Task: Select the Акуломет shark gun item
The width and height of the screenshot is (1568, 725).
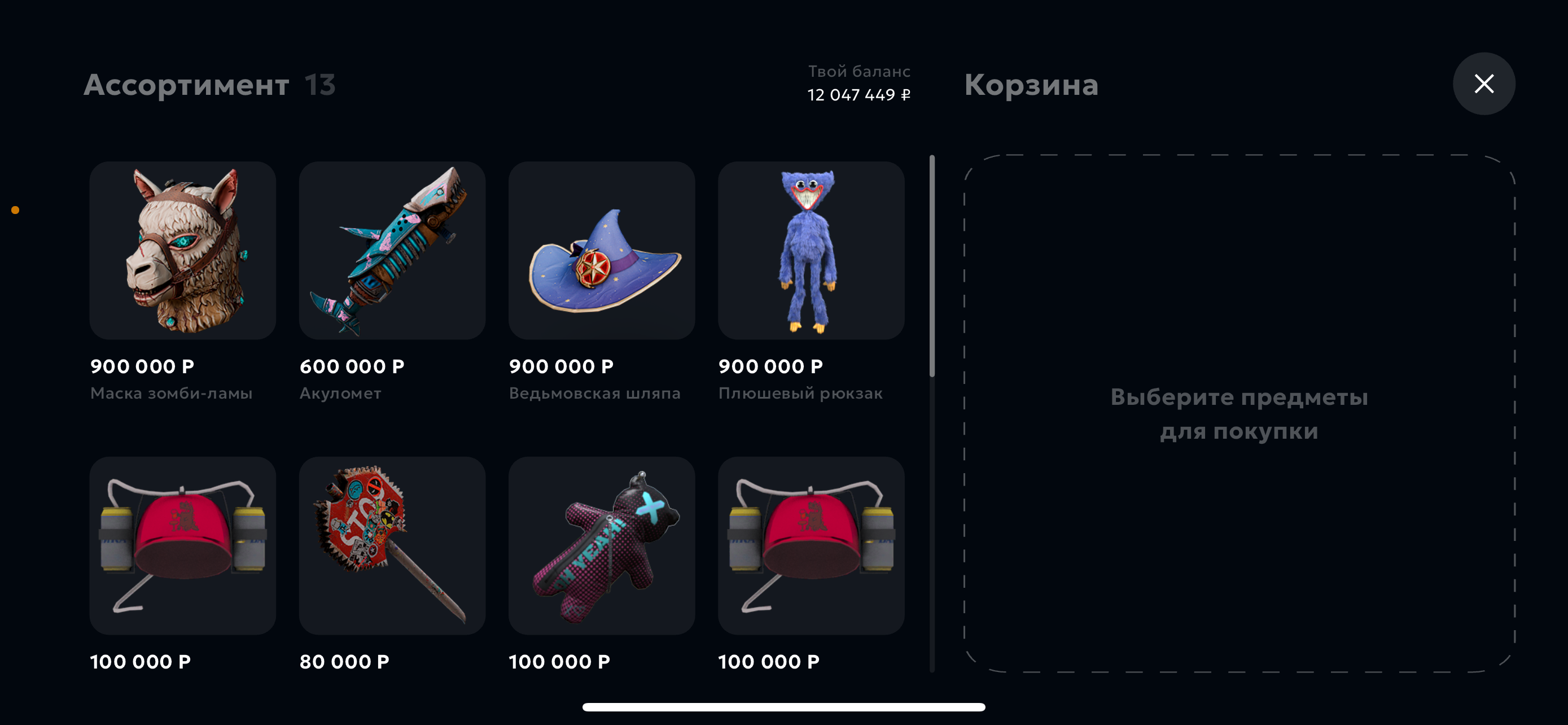Action: coord(392,250)
